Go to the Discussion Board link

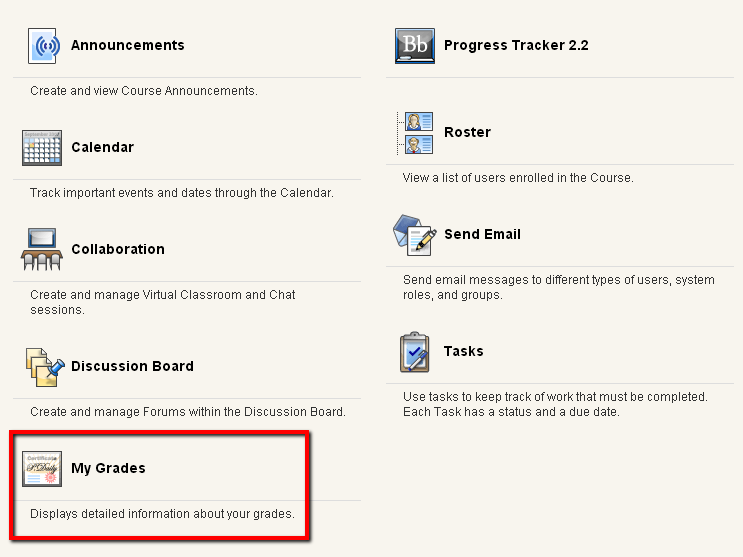[x=132, y=366]
